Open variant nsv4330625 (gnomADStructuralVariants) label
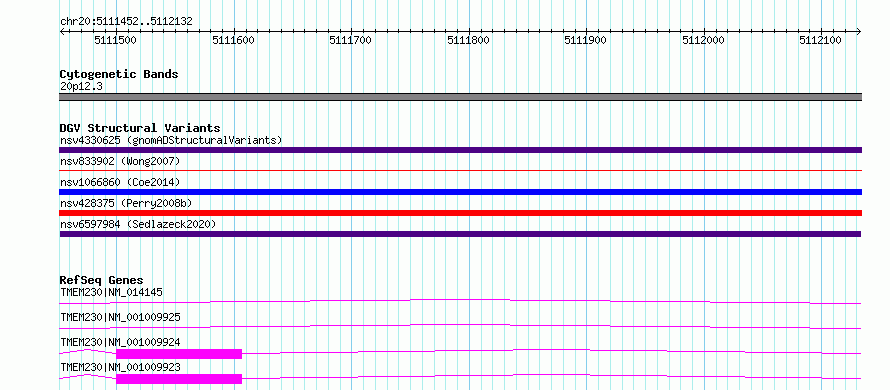This screenshot has height=390, width=890. [171, 140]
